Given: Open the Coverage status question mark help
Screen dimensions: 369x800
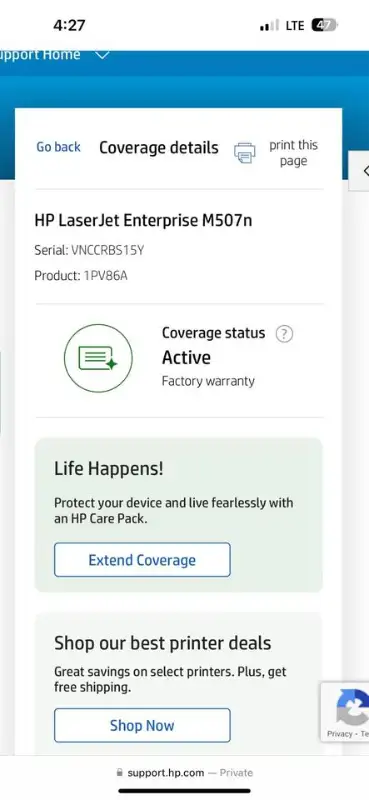Looking at the screenshot, I should [284, 334].
